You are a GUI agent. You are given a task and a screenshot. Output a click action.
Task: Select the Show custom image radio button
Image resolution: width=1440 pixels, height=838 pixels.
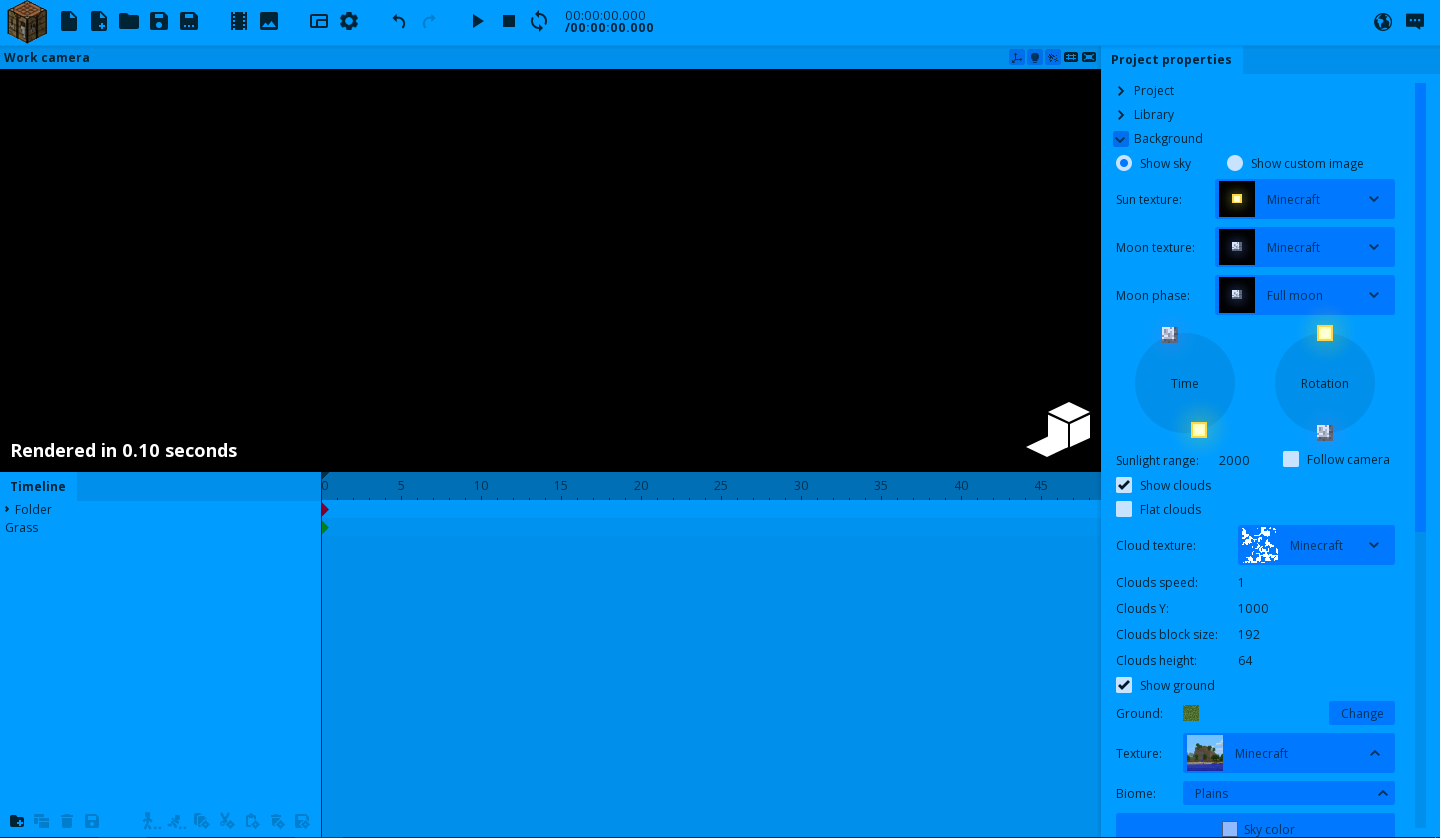pyautogui.click(x=1235, y=163)
